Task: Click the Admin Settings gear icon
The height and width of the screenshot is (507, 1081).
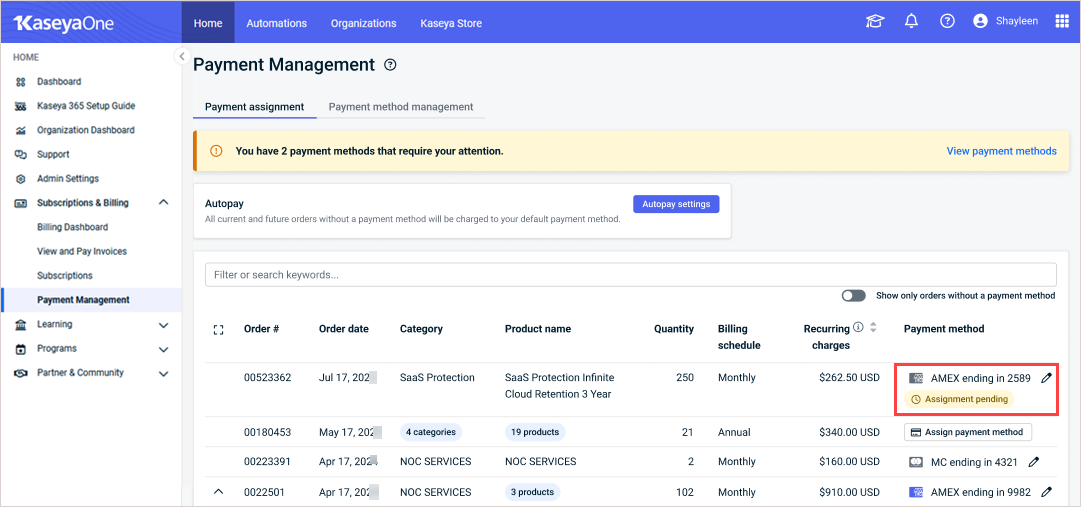Action: coord(21,179)
